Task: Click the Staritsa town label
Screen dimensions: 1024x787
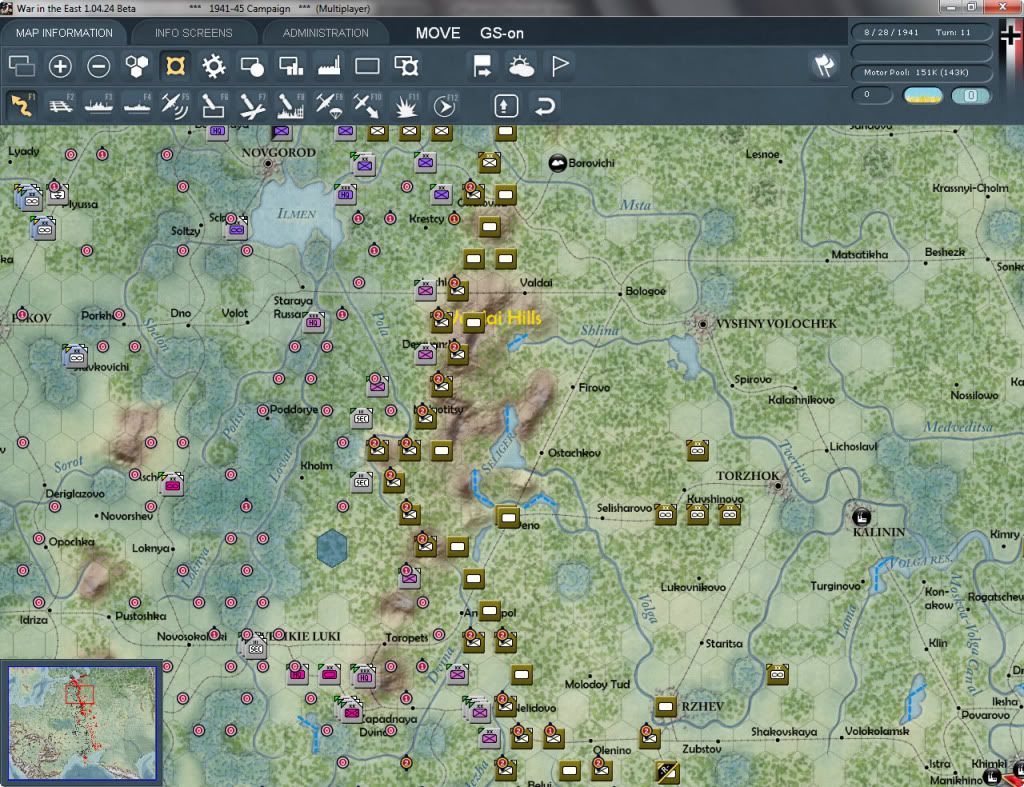Action: point(724,643)
